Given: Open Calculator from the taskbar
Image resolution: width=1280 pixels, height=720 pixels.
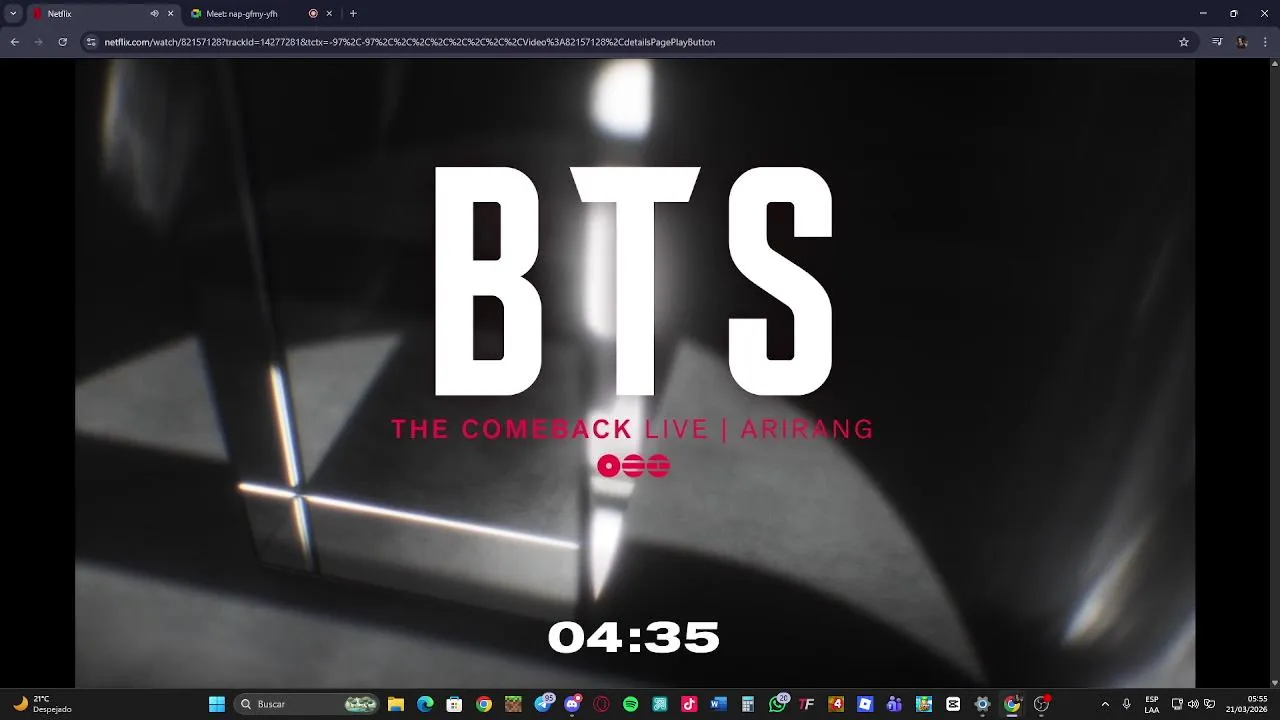Looking at the screenshot, I should tap(747, 704).
